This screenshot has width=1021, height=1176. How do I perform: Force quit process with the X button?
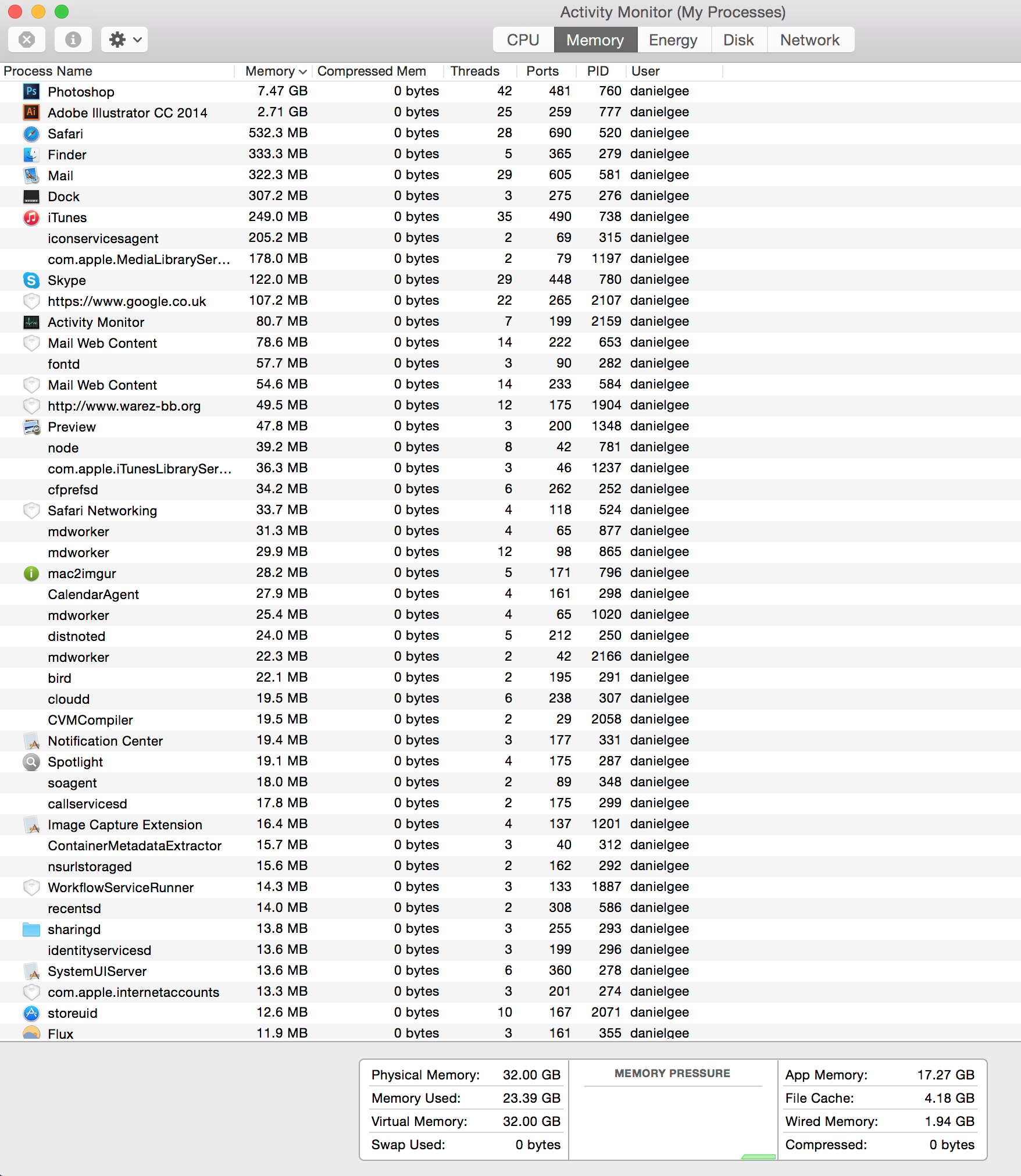point(27,40)
